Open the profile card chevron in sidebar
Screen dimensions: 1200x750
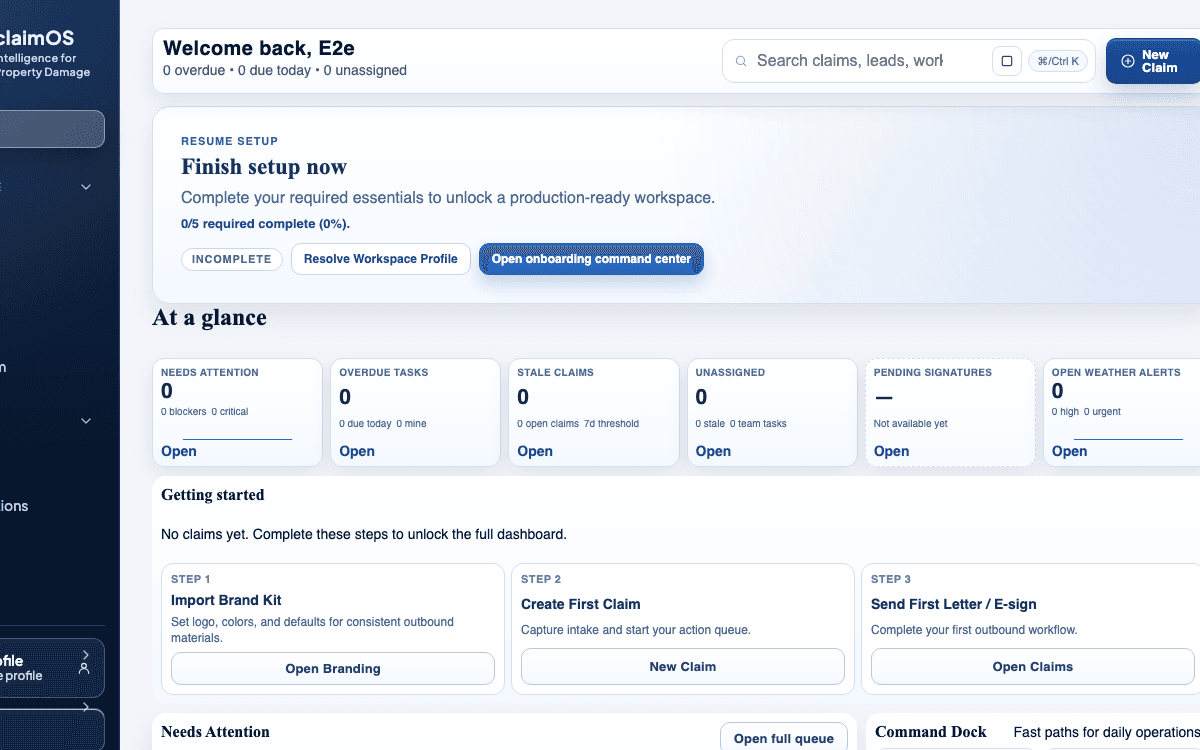pos(85,654)
